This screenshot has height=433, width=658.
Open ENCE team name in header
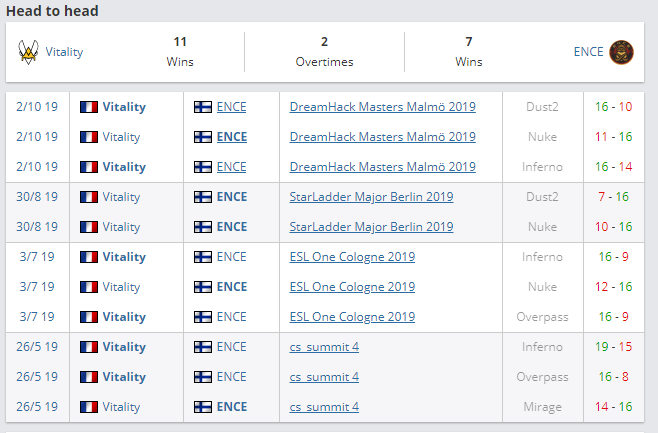pyautogui.click(x=587, y=52)
